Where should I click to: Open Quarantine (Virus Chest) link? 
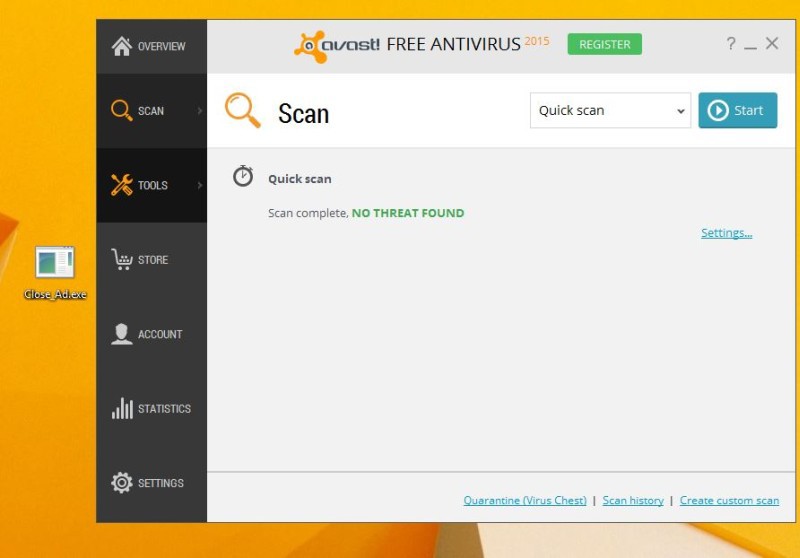click(x=525, y=500)
